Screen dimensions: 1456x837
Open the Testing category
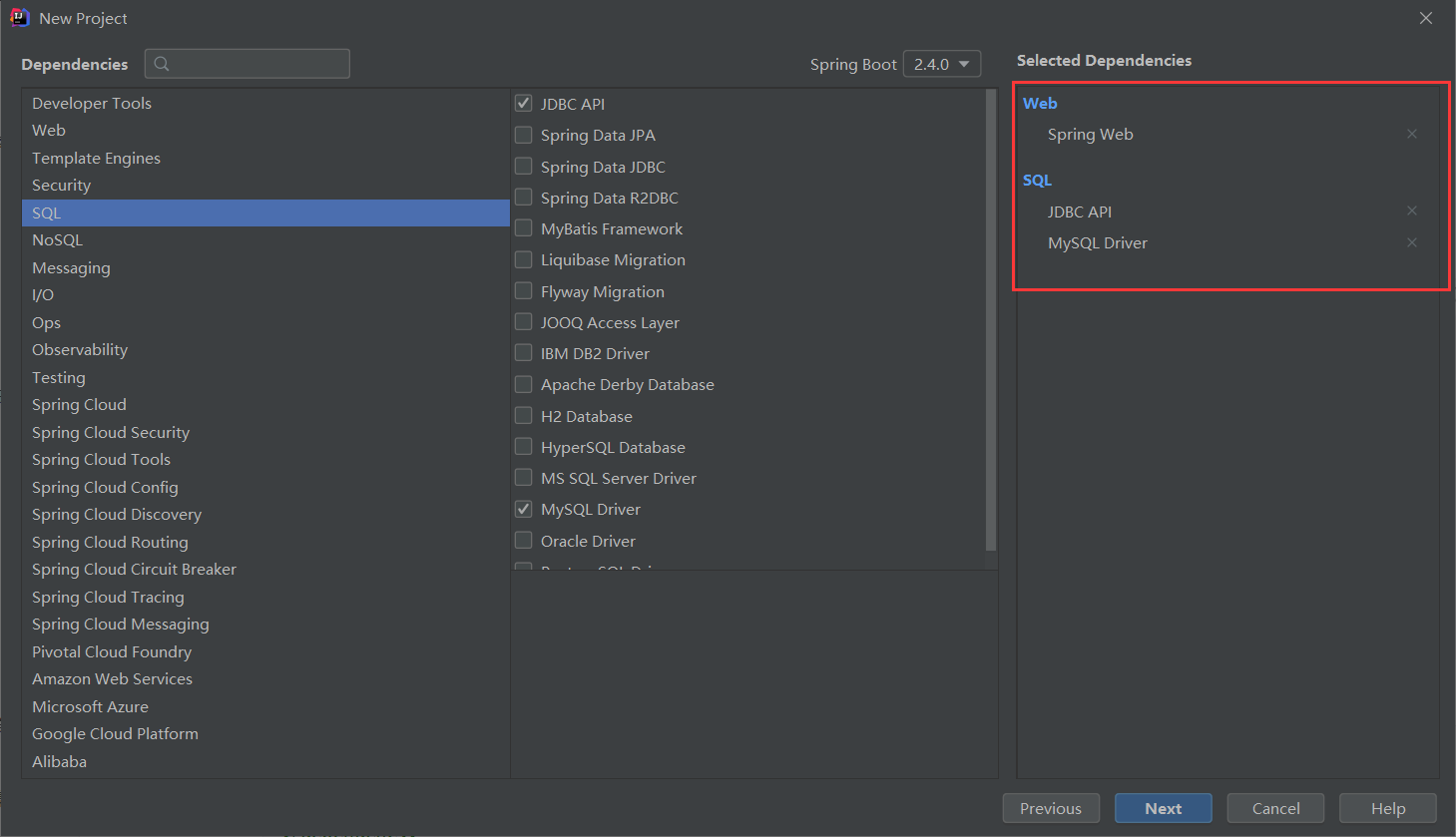click(265, 377)
